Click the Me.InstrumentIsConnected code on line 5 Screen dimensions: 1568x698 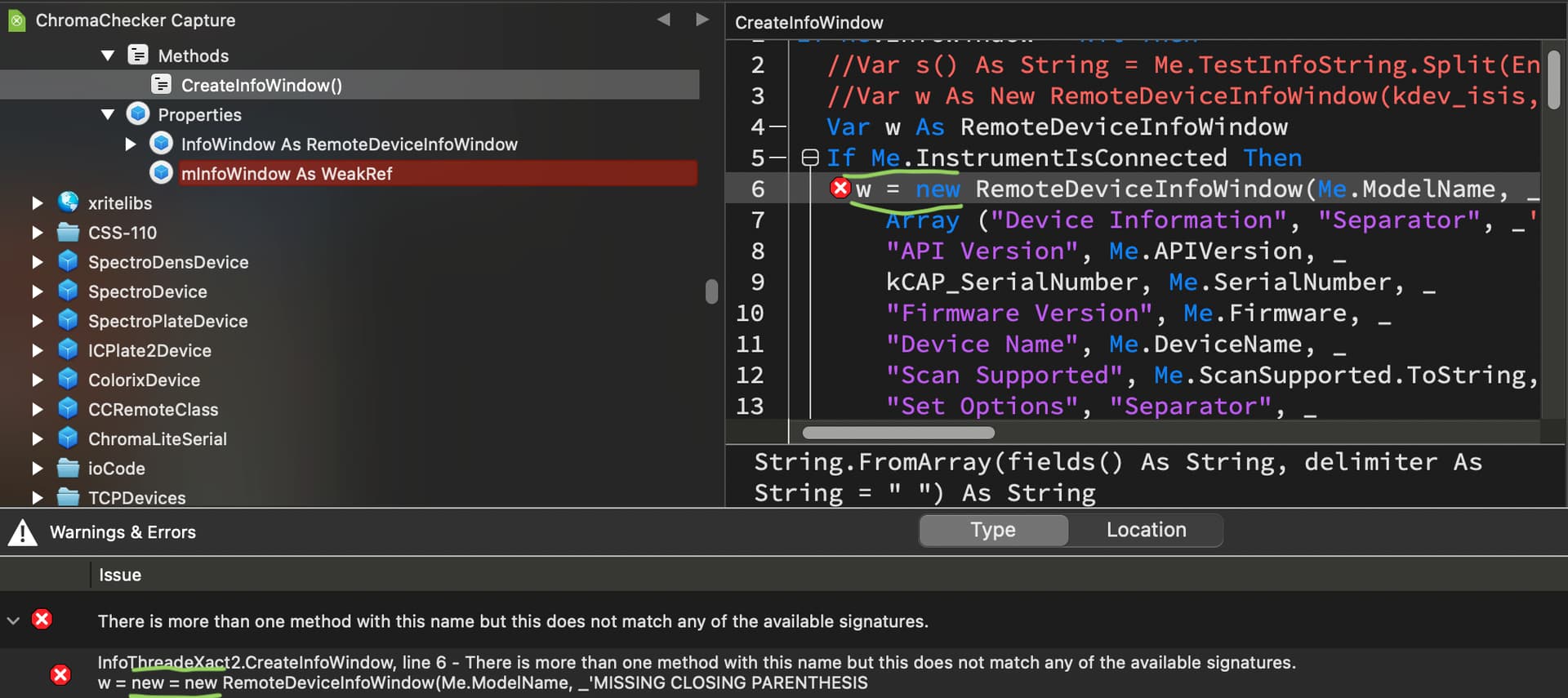tap(1049, 157)
